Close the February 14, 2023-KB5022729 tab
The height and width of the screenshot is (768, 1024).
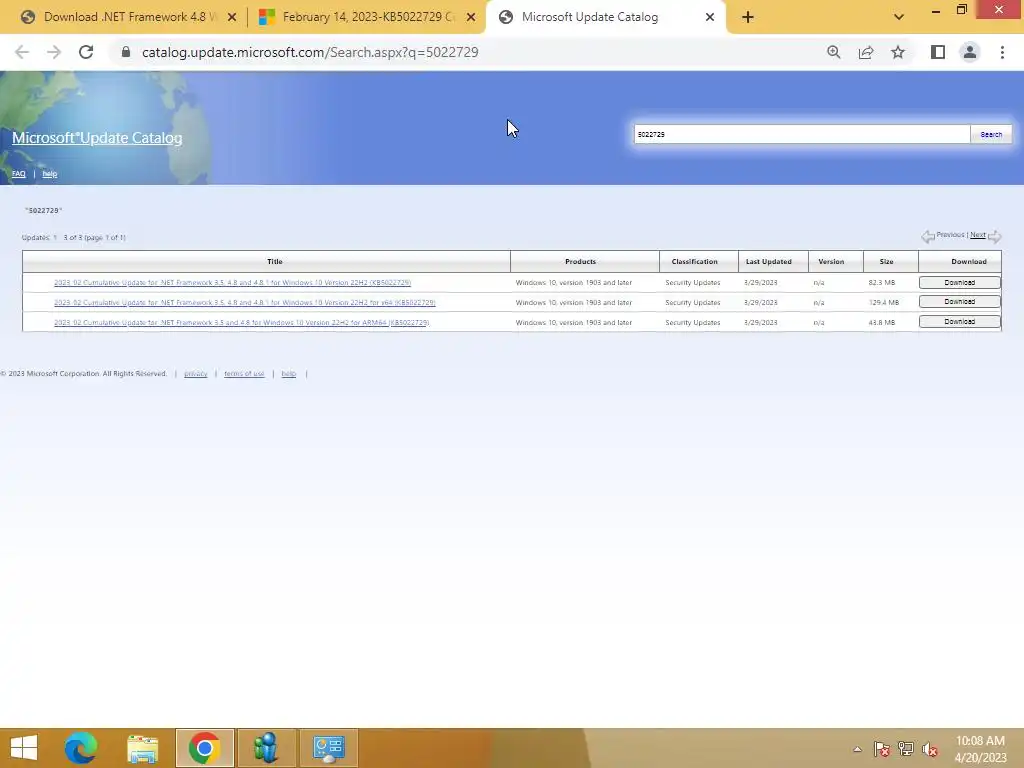(x=471, y=18)
